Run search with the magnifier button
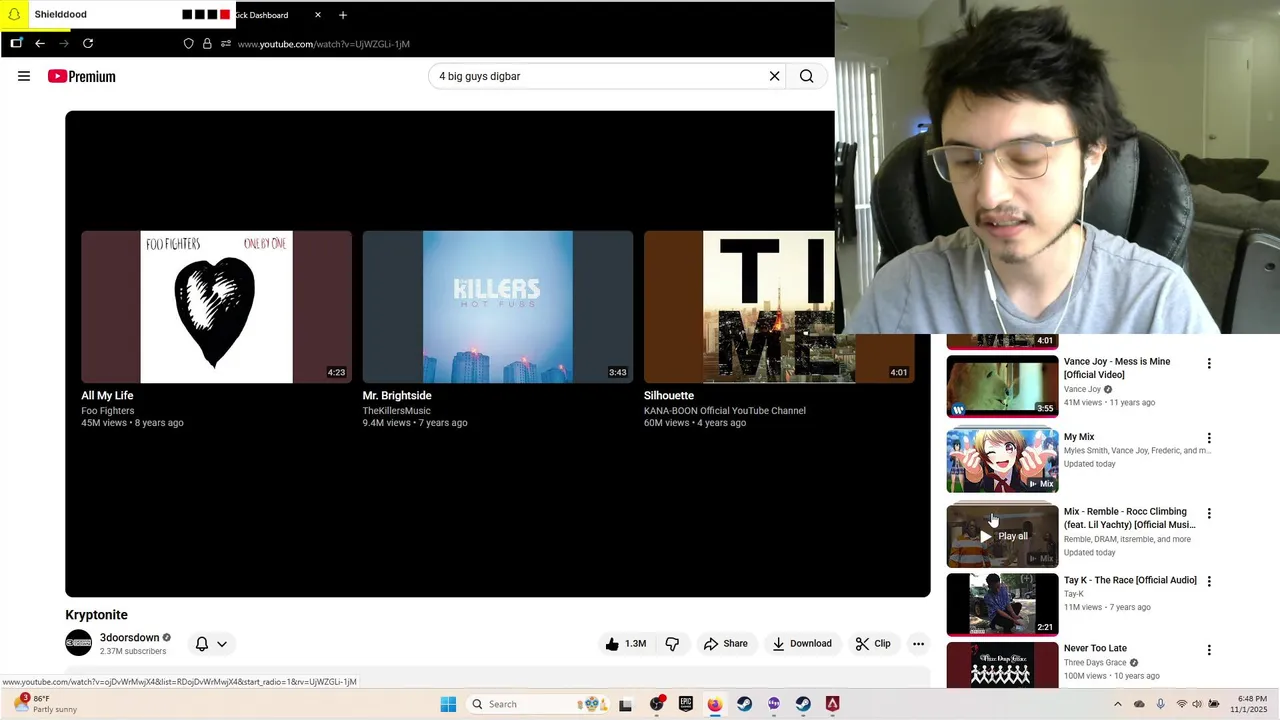The image size is (1280, 720). pos(806,76)
